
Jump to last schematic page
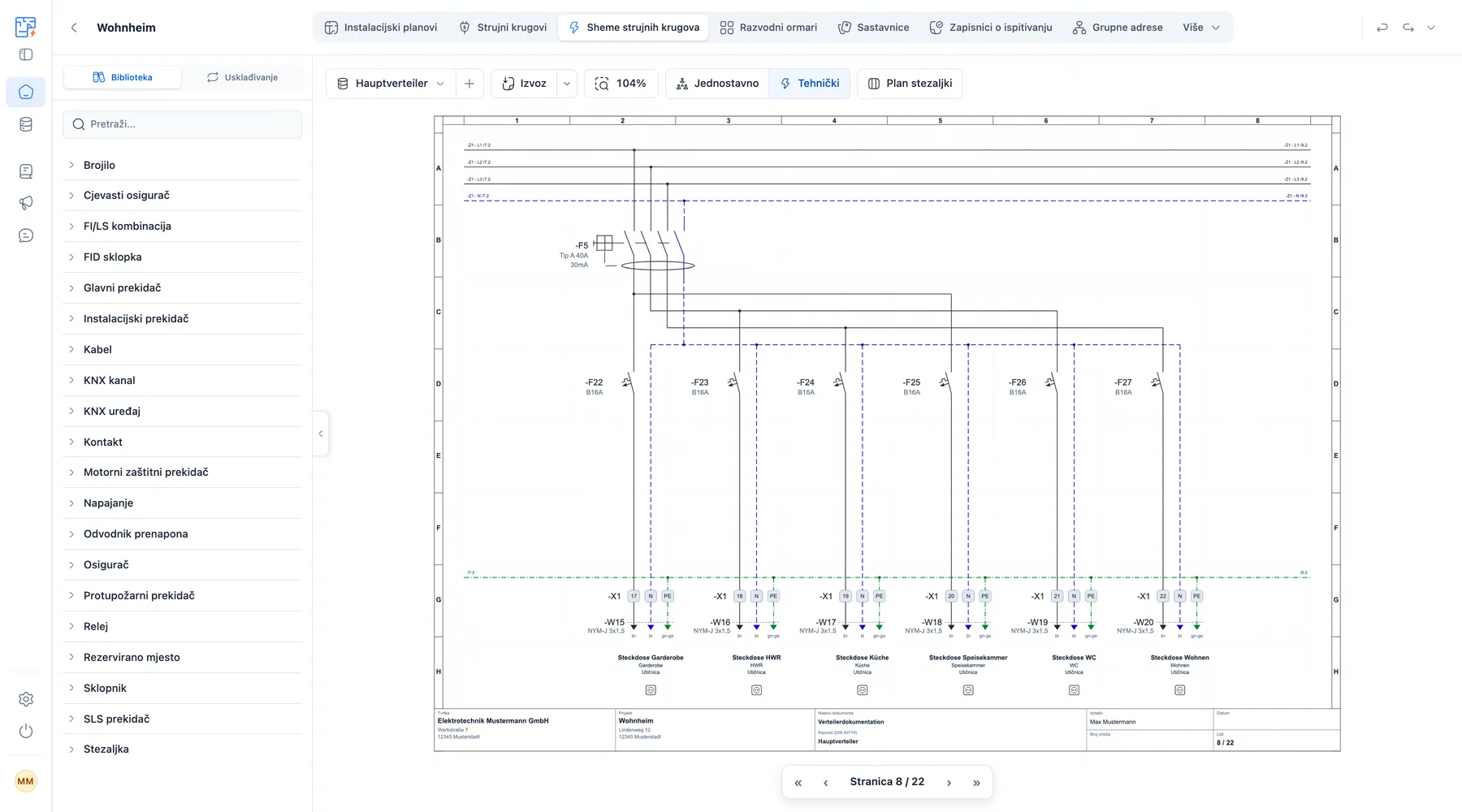tap(976, 783)
